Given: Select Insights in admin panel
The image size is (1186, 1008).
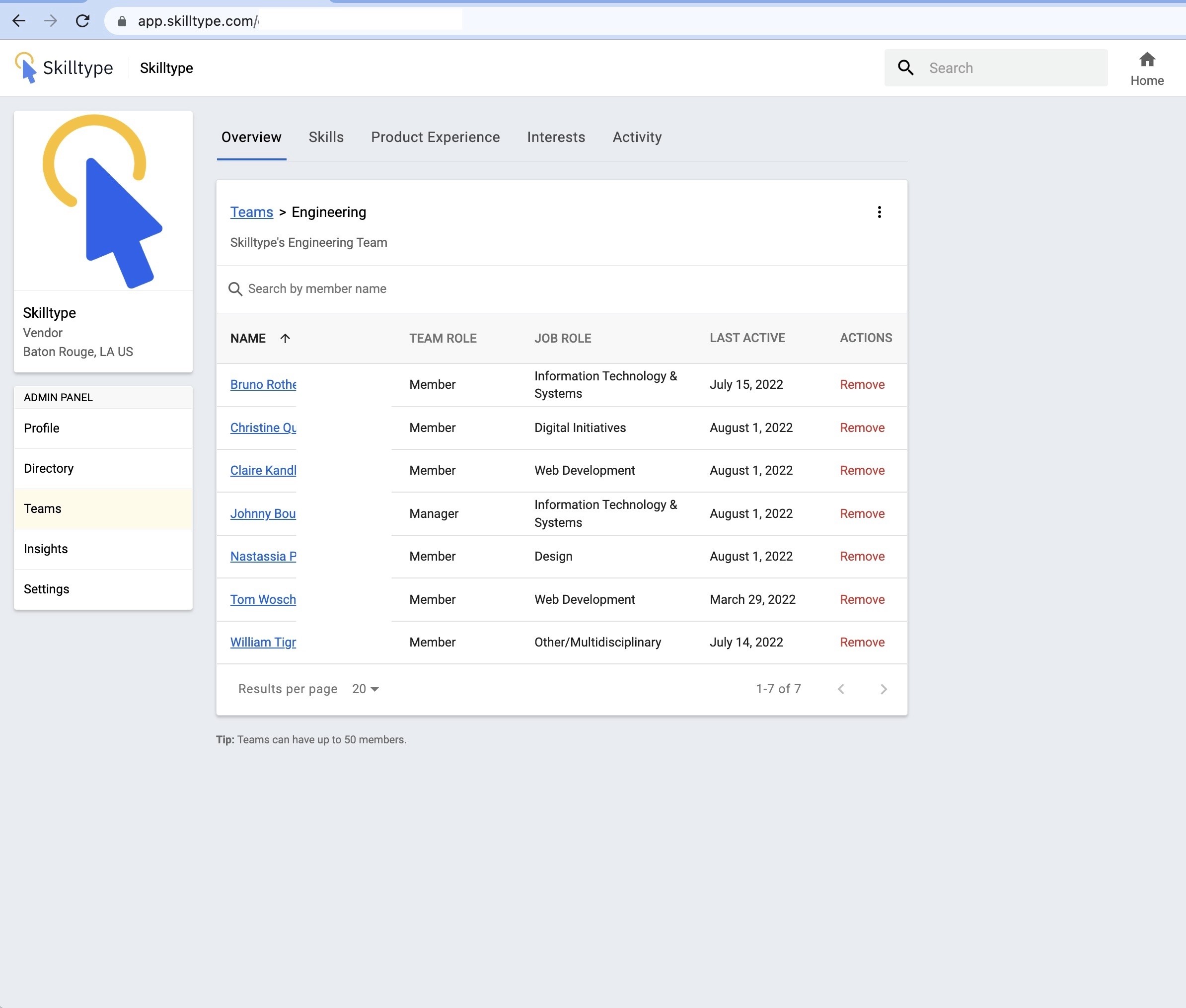Looking at the screenshot, I should [x=46, y=549].
